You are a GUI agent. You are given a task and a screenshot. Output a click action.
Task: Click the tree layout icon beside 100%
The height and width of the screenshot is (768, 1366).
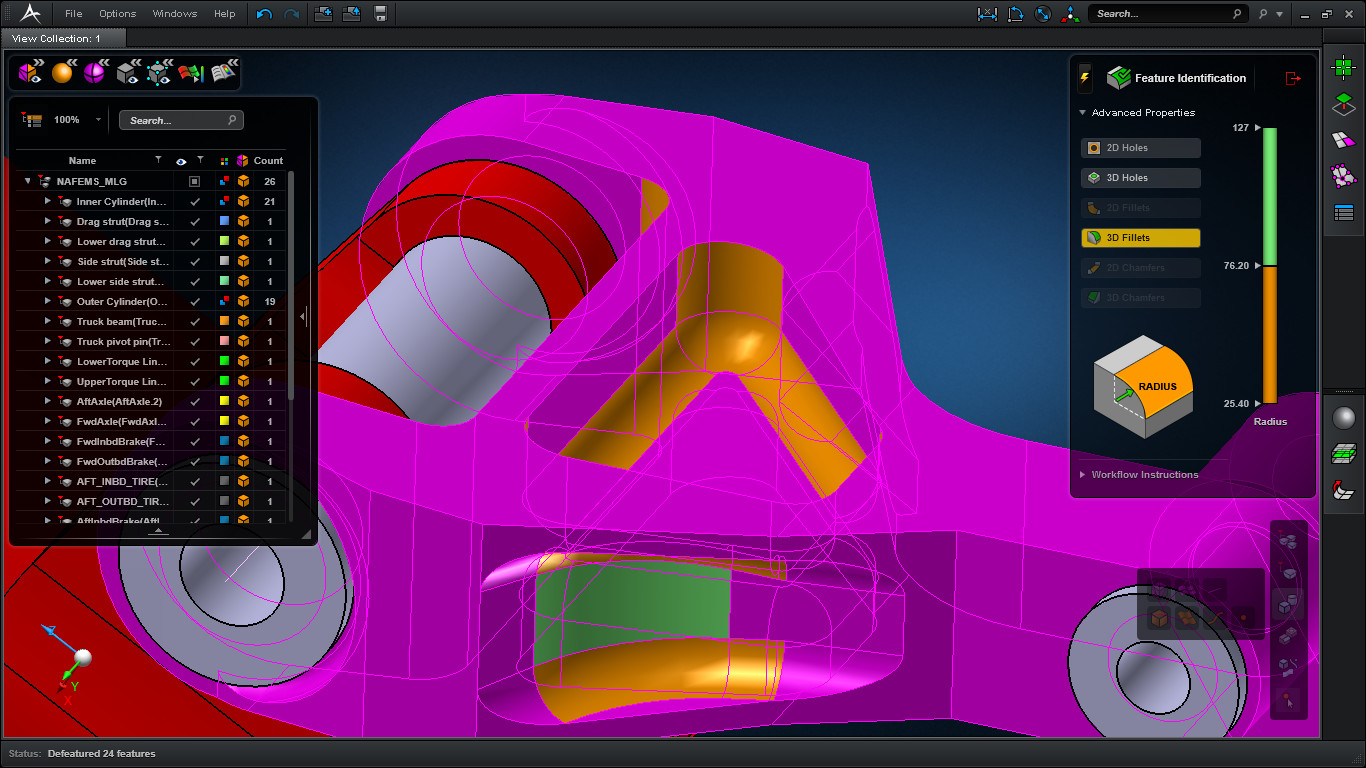click(33, 120)
